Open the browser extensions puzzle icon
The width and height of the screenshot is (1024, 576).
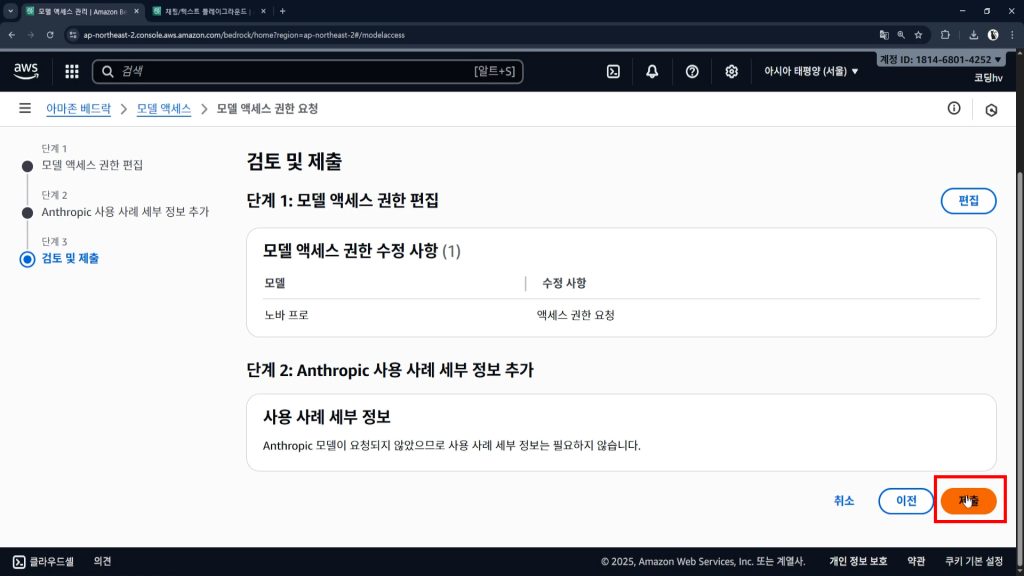(x=945, y=35)
